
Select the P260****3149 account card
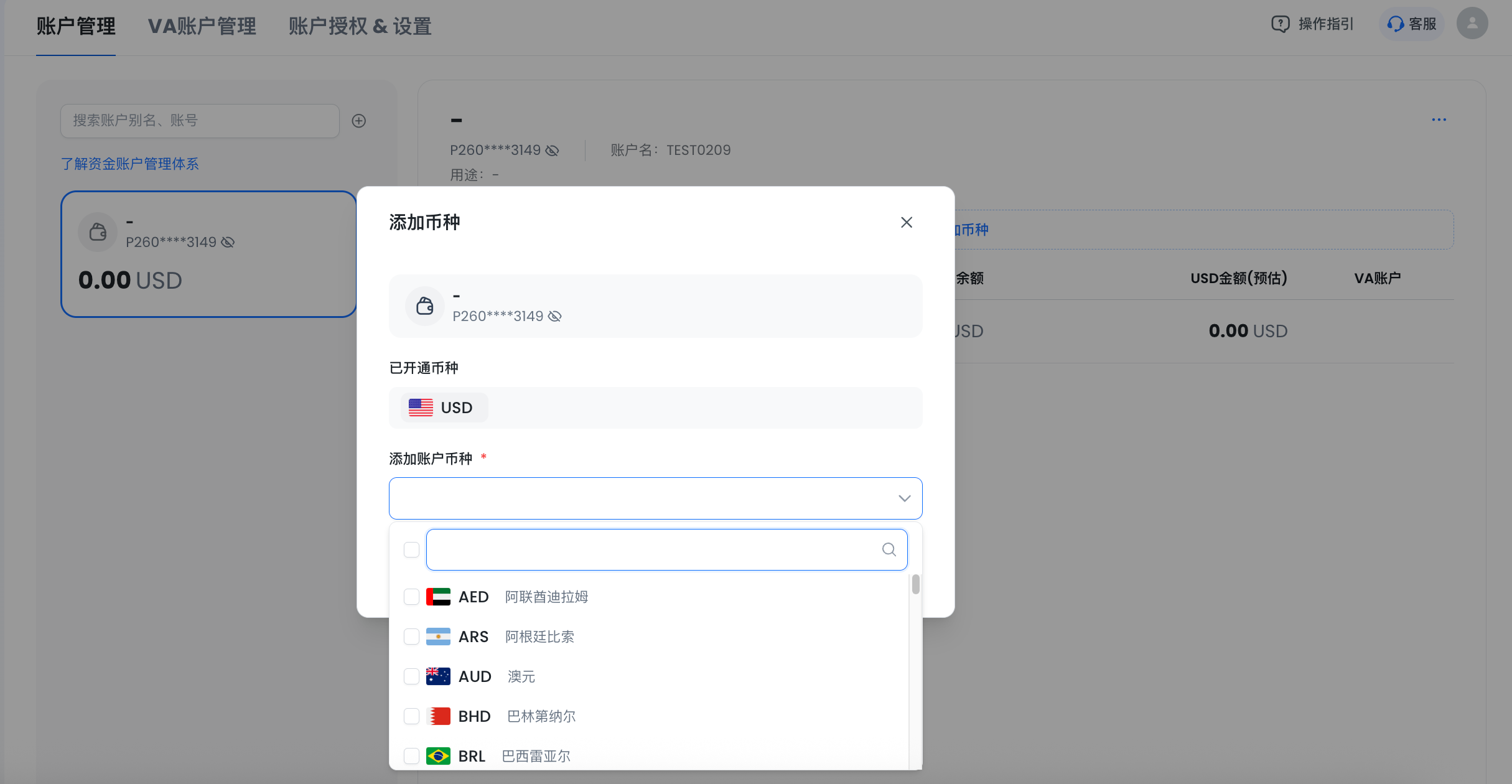click(208, 254)
